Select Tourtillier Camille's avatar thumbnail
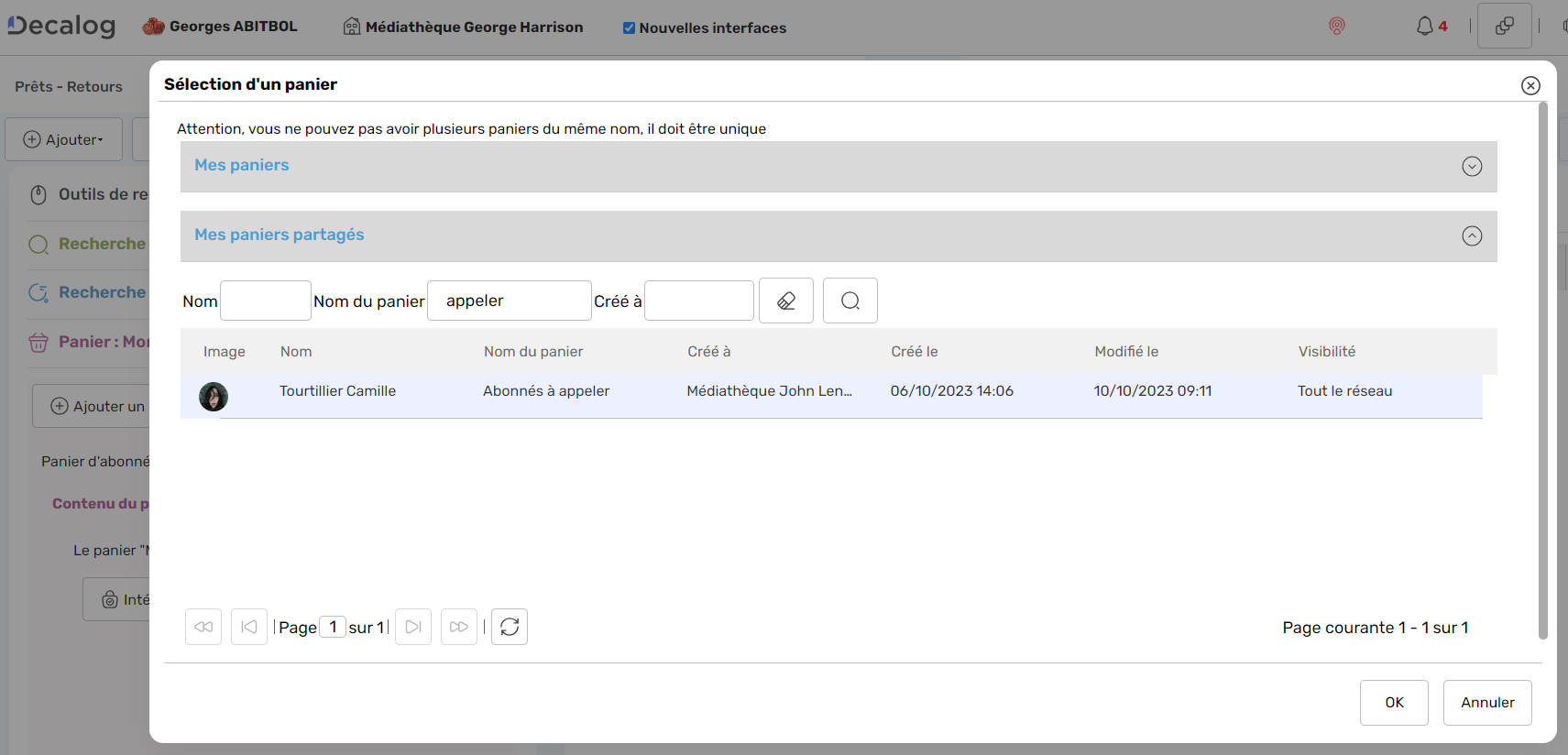This screenshot has height=755, width=1568. tap(214, 397)
